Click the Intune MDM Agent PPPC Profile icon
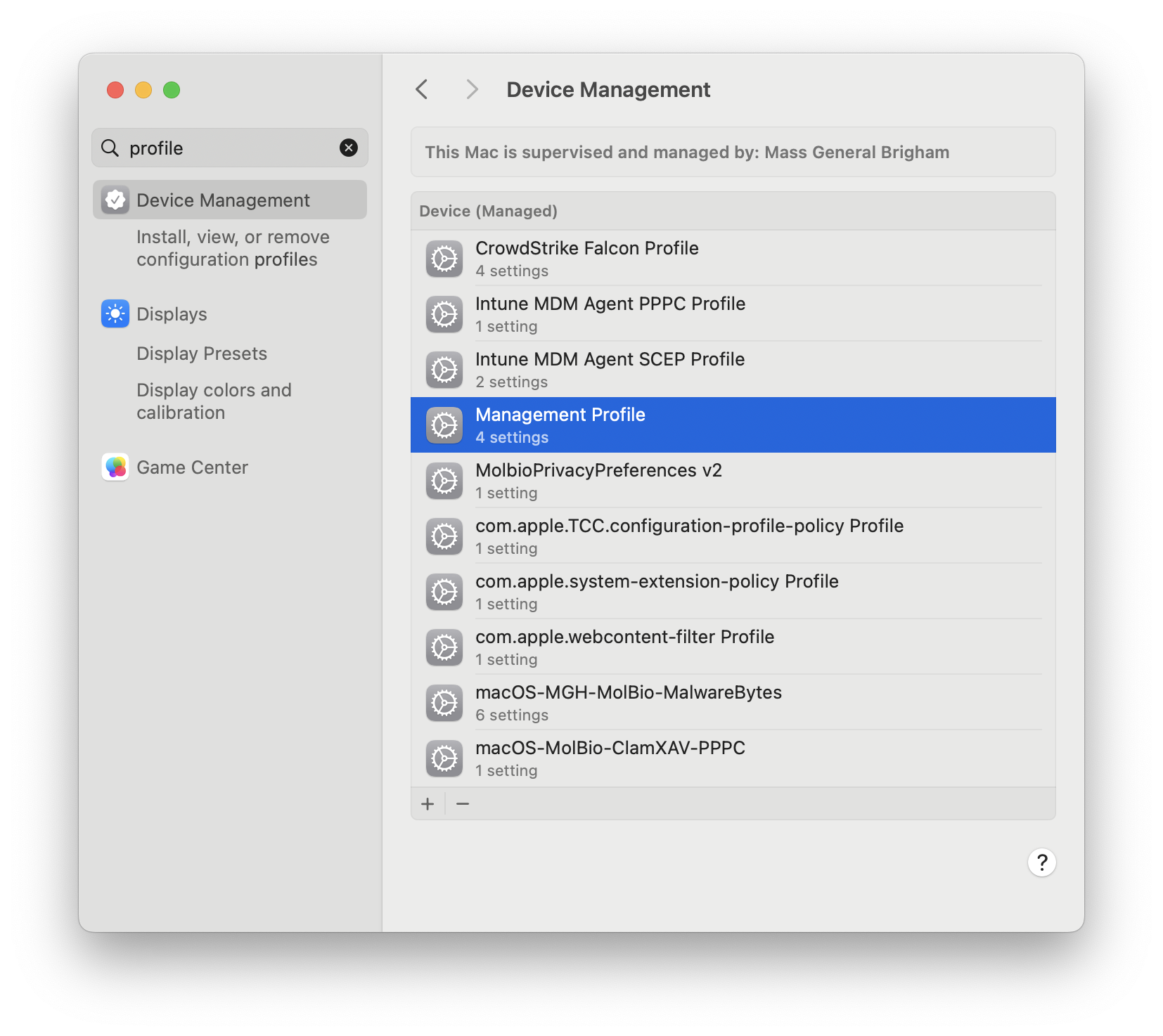 point(444,314)
